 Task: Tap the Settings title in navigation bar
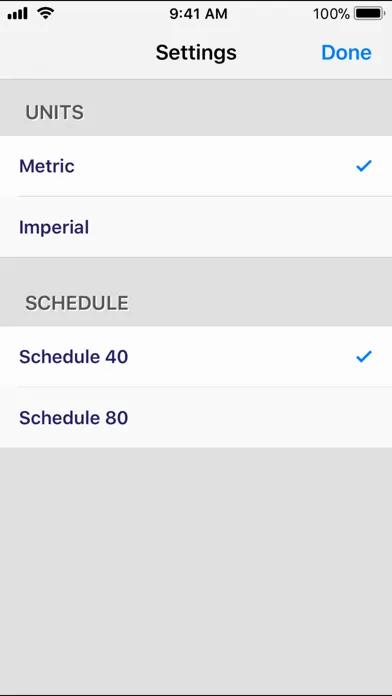click(x=196, y=52)
